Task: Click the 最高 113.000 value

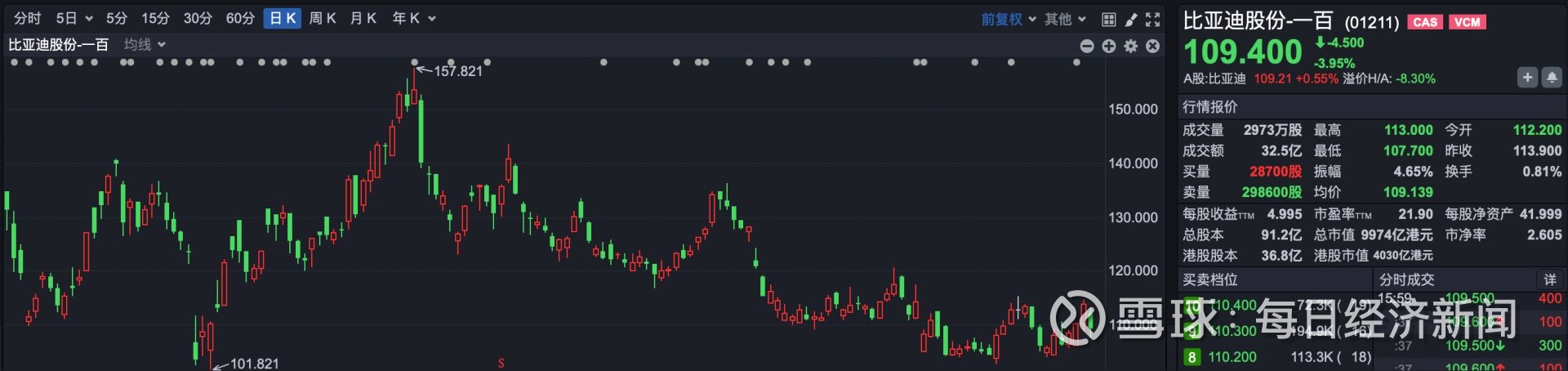Action: point(1409,130)
